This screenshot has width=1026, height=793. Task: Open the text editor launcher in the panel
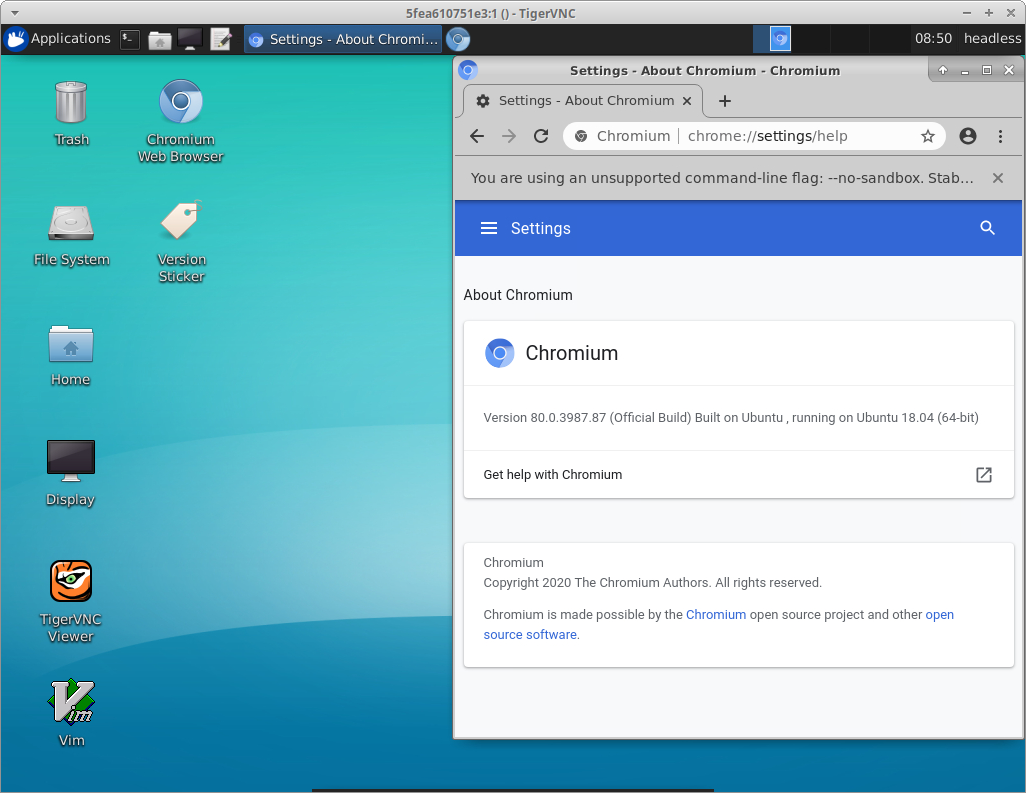221,39
